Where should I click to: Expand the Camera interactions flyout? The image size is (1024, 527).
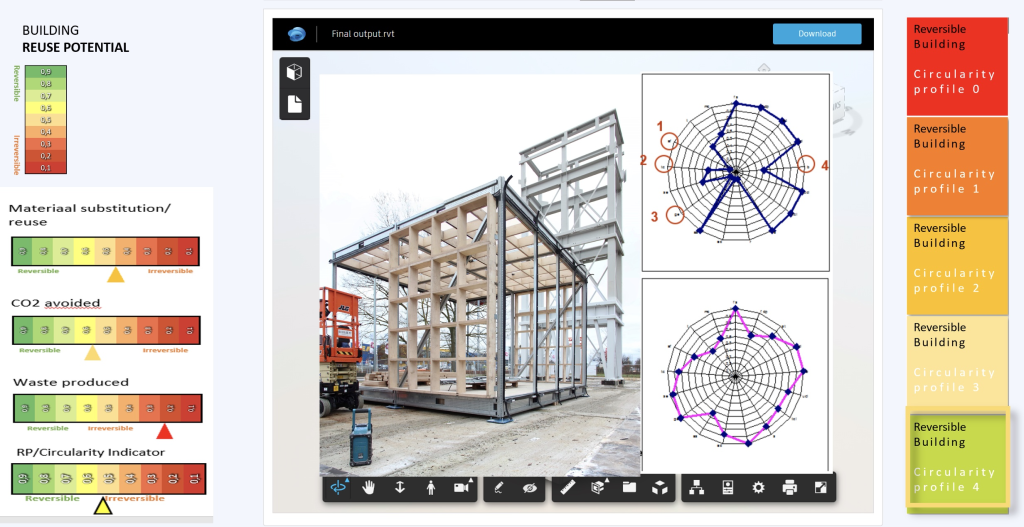(462, 488)
